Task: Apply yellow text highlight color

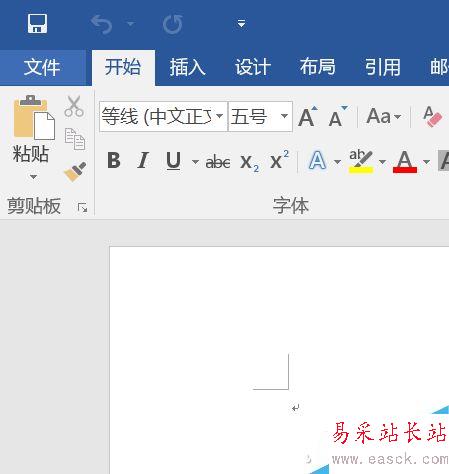Action: pyautogui.click(x=361, y=161)
